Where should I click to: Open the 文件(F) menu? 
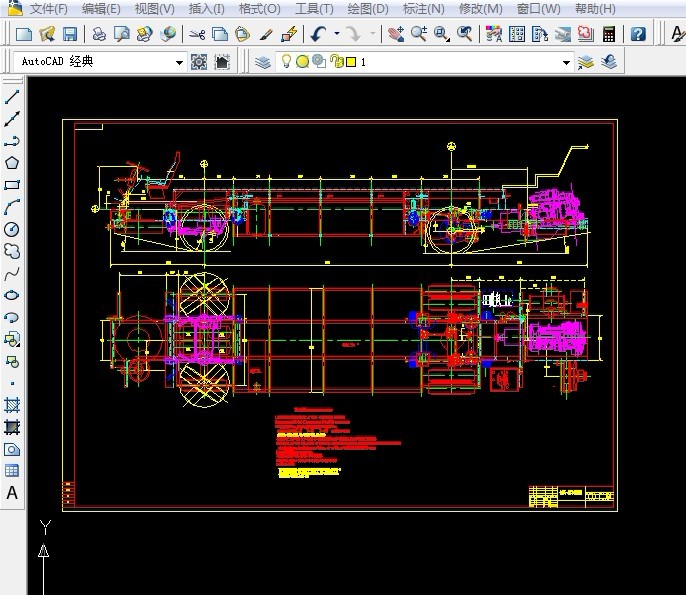[x=48, y=9]
